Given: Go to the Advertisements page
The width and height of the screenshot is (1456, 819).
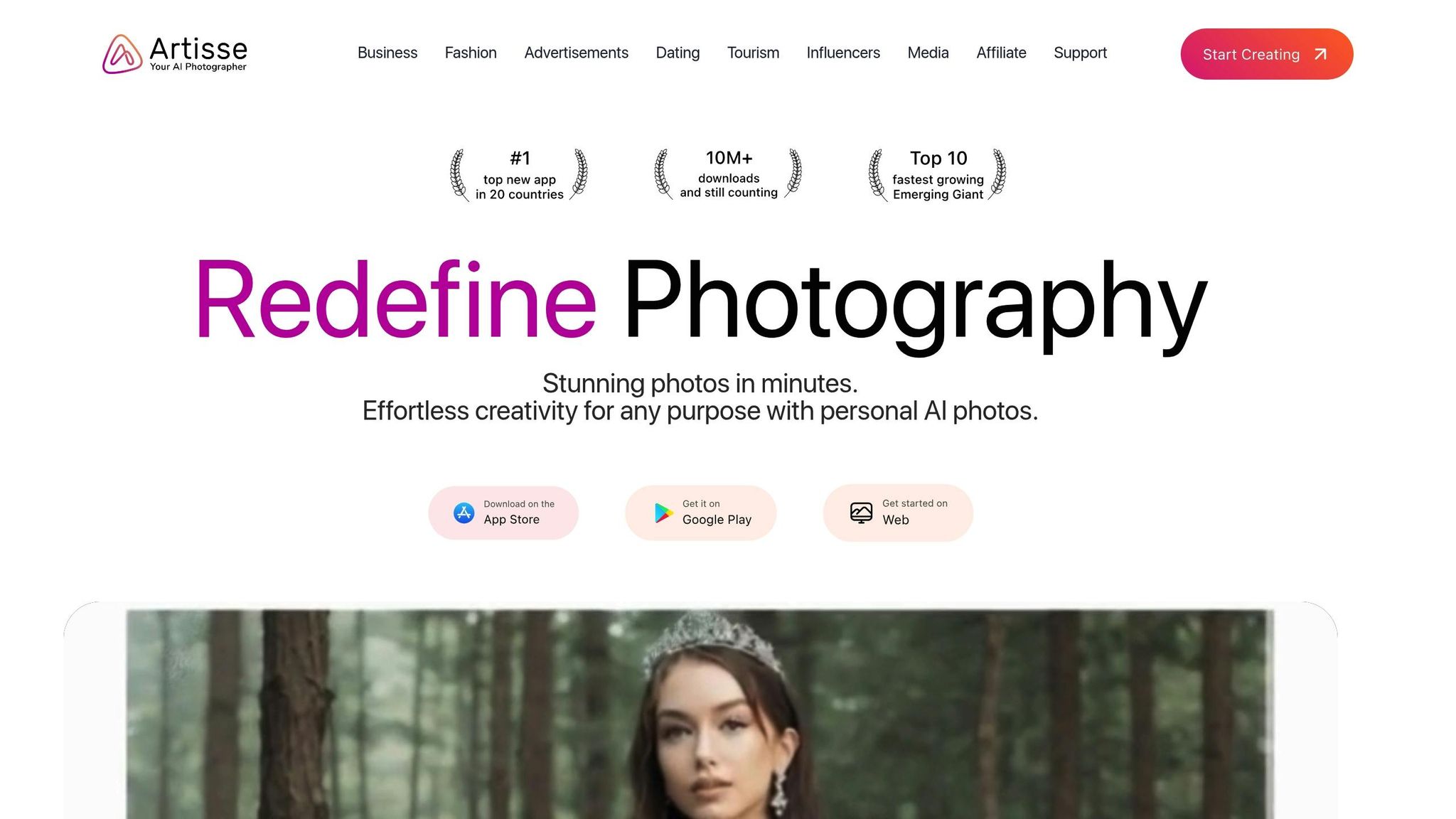Looking at the screenshot, I should [x=577, y=53].
